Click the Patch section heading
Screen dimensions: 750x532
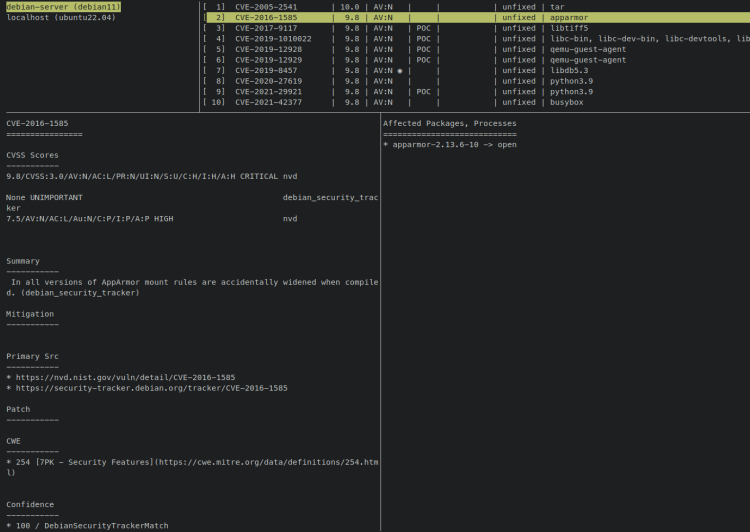[18, 409]
